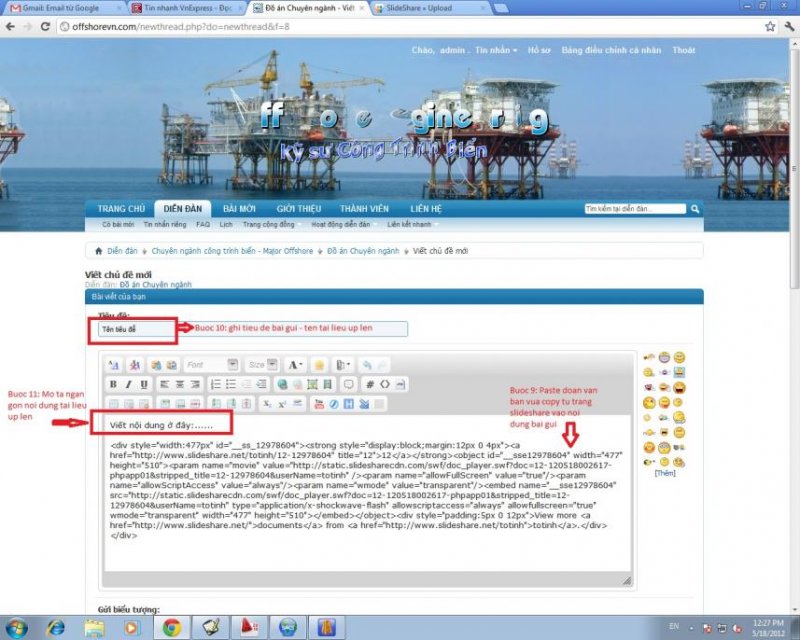The height and width of the screenshot is (640, 800).
Task: Open Bảng điều chỉnh cá nhân link
Action: point(611,50)
